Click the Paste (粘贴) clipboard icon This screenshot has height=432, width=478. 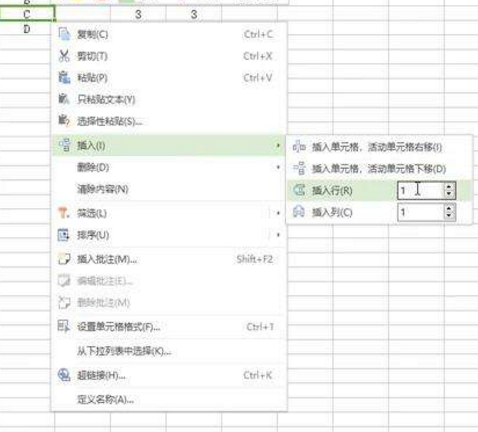[x=64, y=77]
